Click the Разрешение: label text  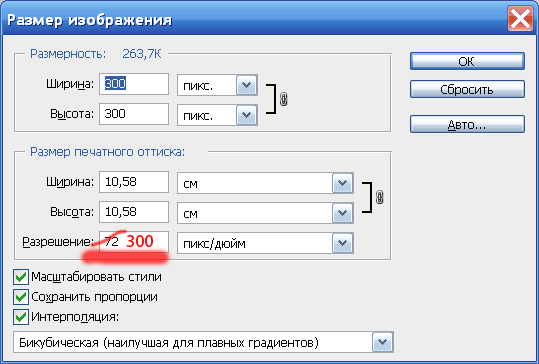click(58, 242)
